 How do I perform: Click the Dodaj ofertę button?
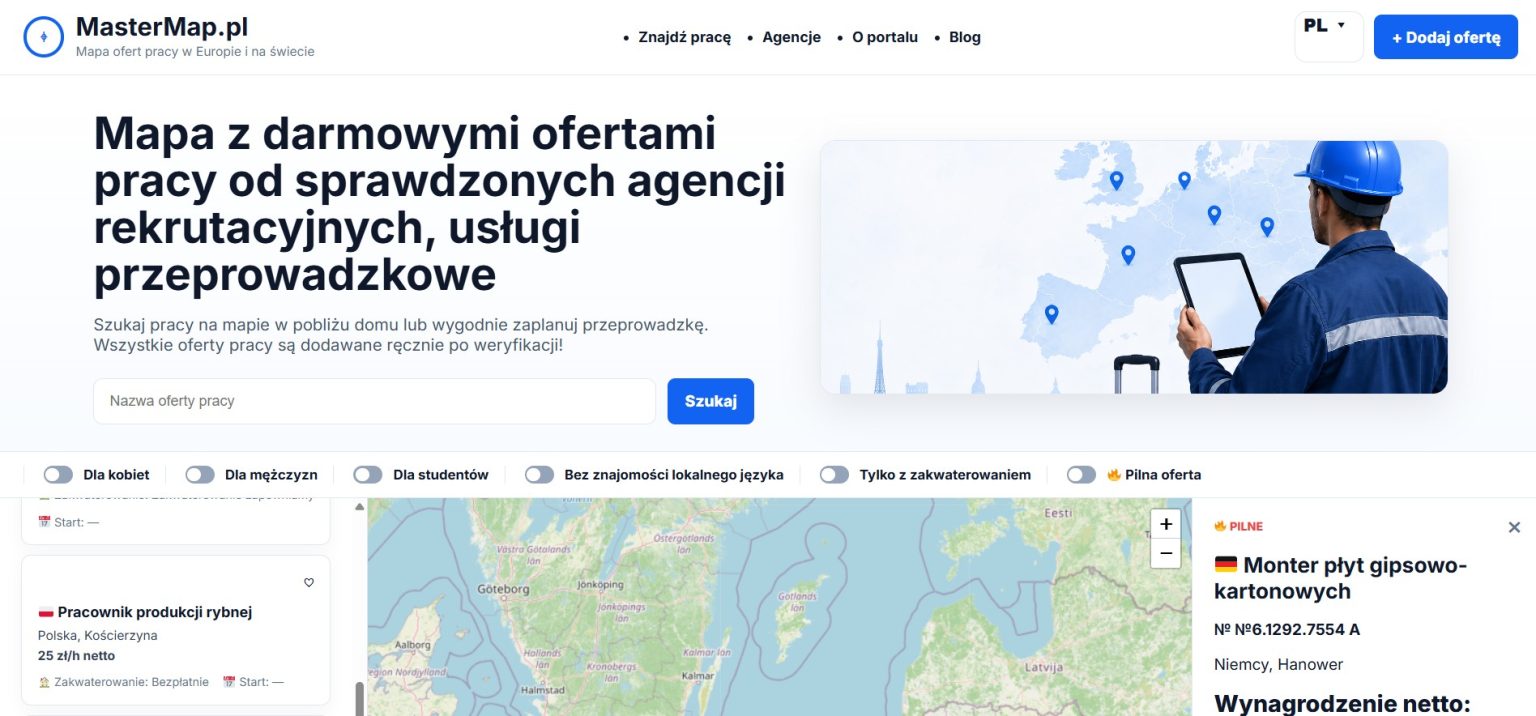pyautogui.click(x=1446, y=37)
